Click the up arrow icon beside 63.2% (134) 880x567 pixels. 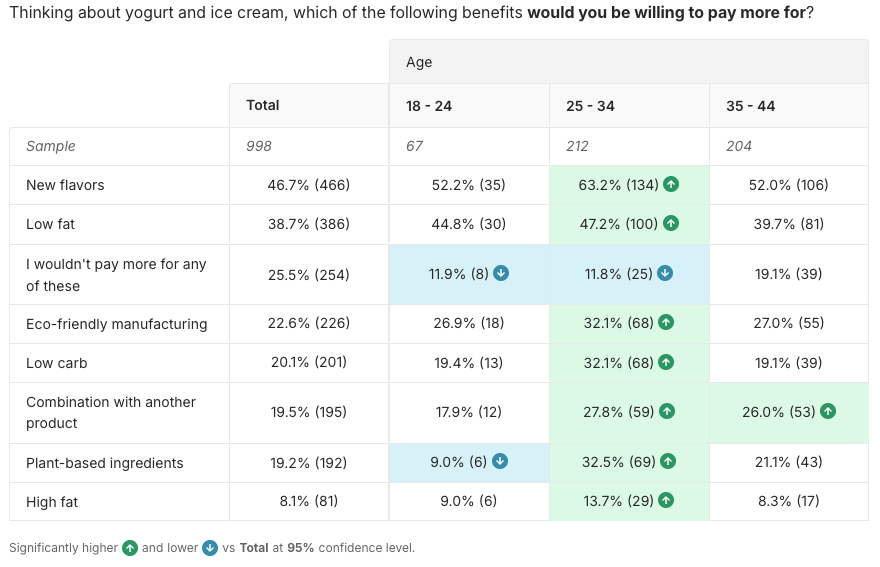point(671,185)
